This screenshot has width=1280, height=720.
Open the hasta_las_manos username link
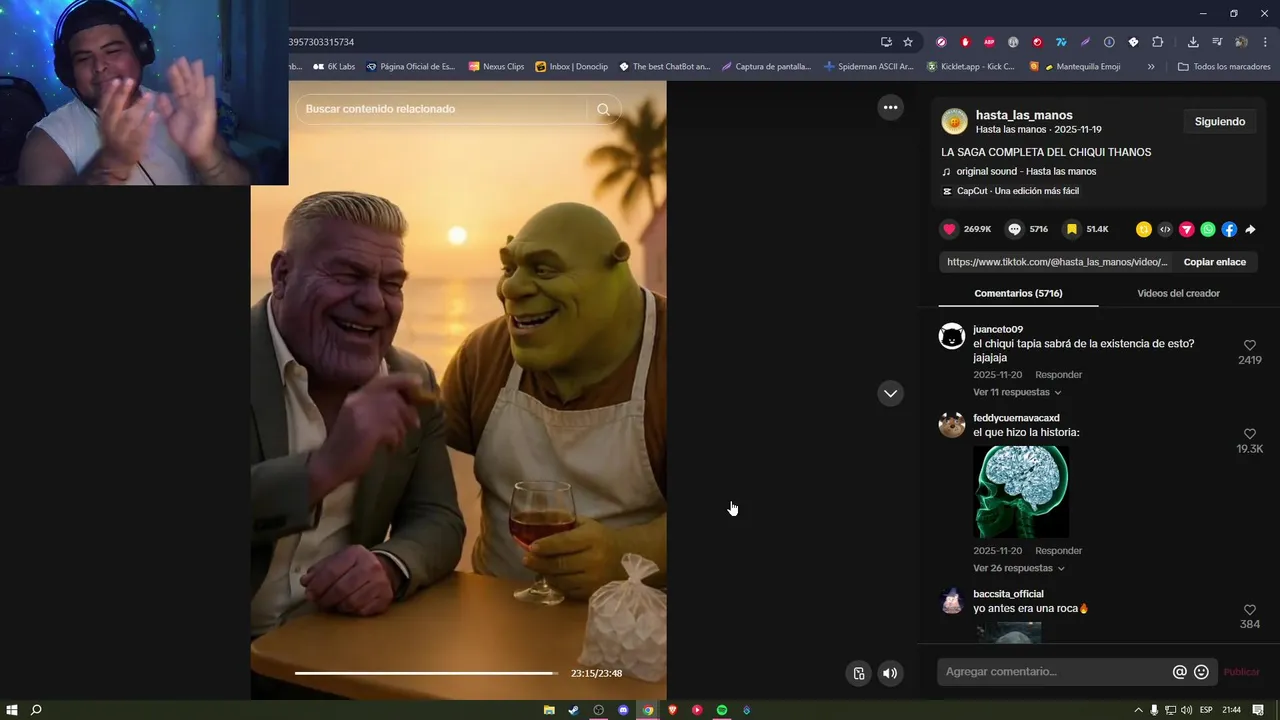(1024, 115)
